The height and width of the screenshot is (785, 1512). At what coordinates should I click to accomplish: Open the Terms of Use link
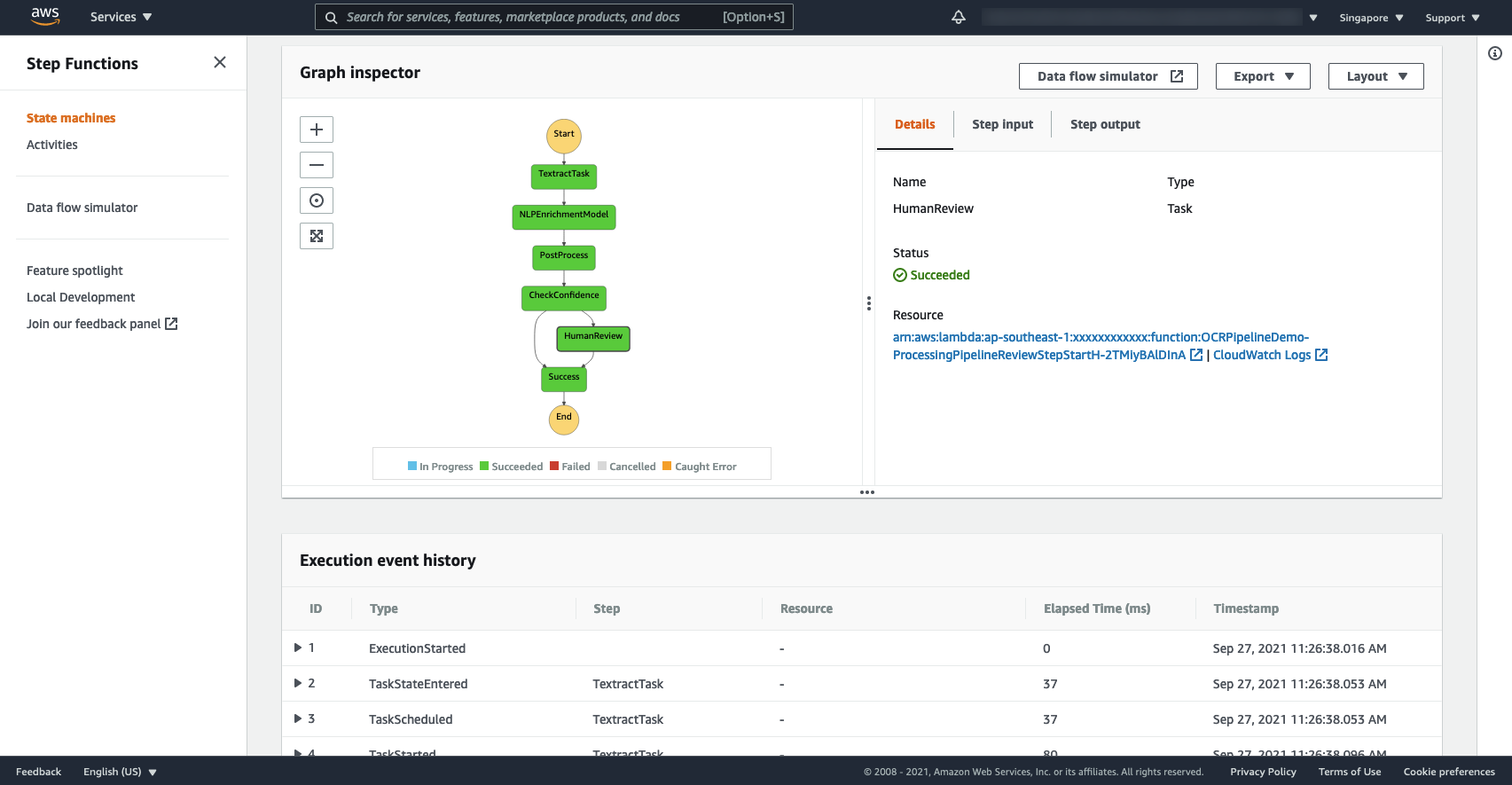[x=1350, y=772]
